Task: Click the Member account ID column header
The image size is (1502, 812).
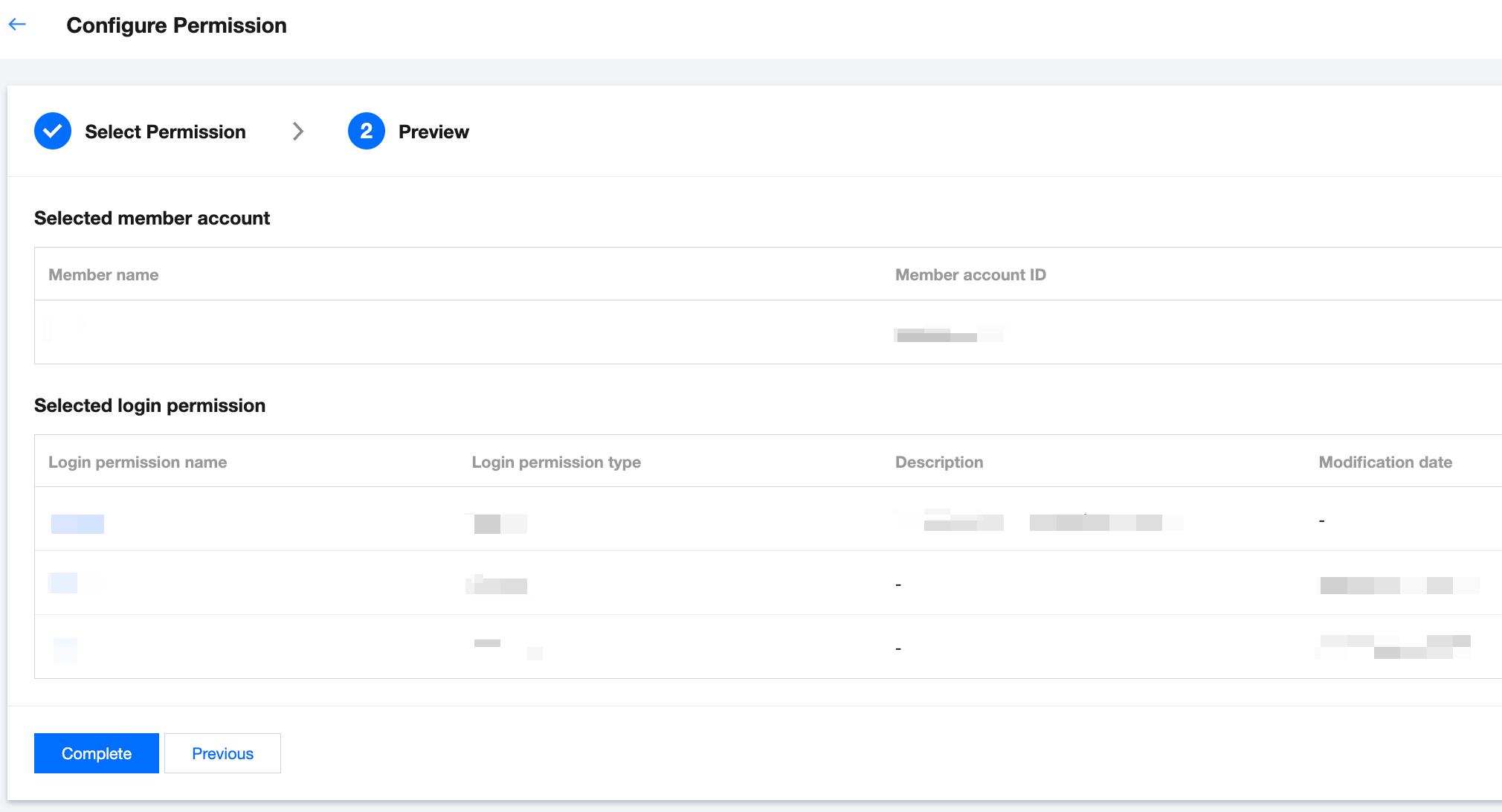Action: (970, 275)
